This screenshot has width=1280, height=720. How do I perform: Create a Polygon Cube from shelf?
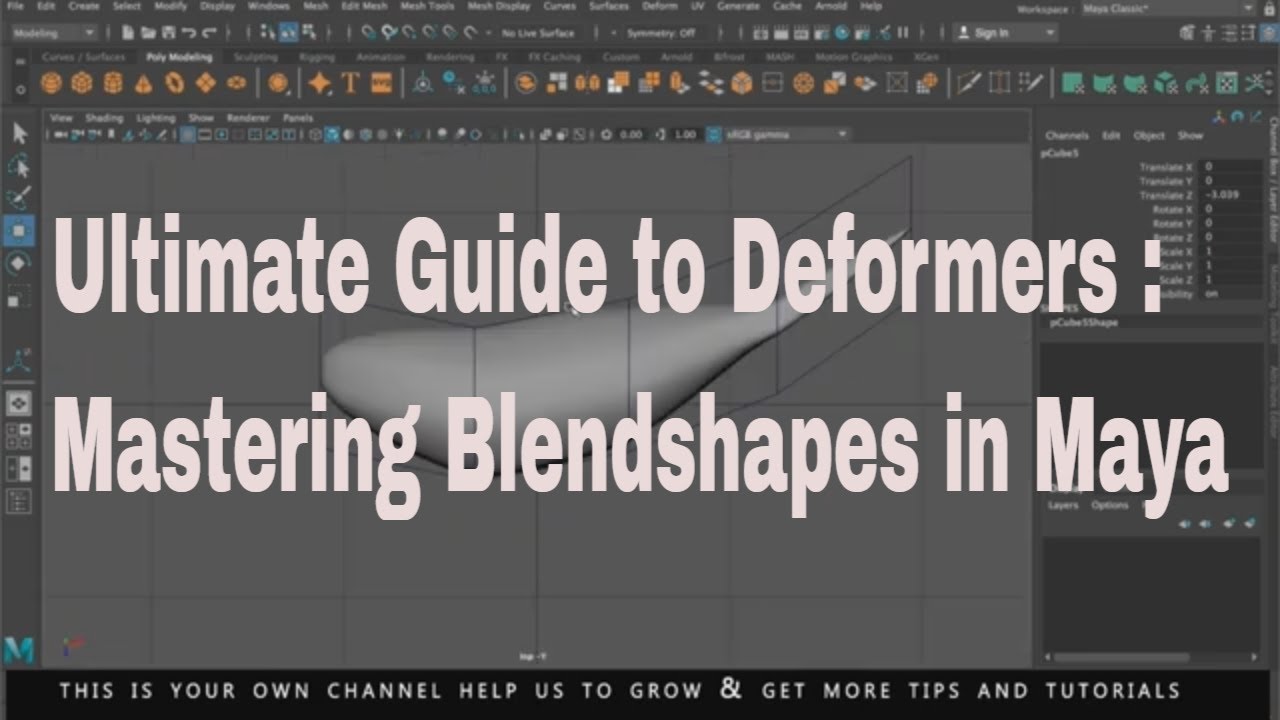pyautogui.click(x=83, y=84)
